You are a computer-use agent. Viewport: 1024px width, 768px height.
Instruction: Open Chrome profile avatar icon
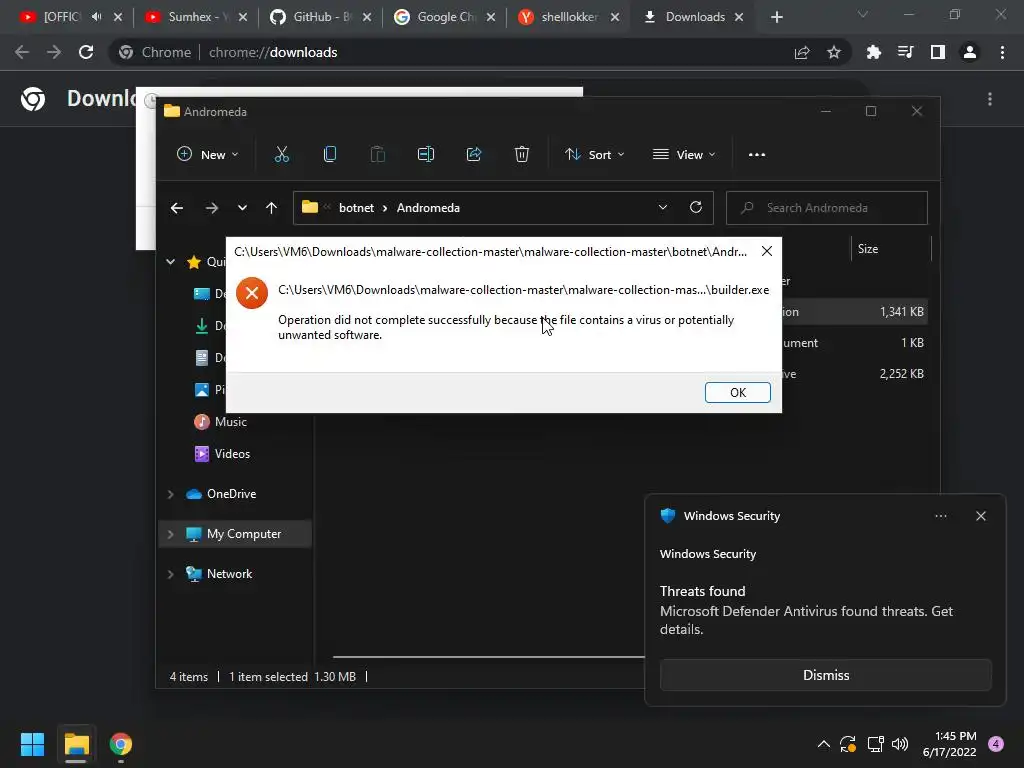(970, 52)
